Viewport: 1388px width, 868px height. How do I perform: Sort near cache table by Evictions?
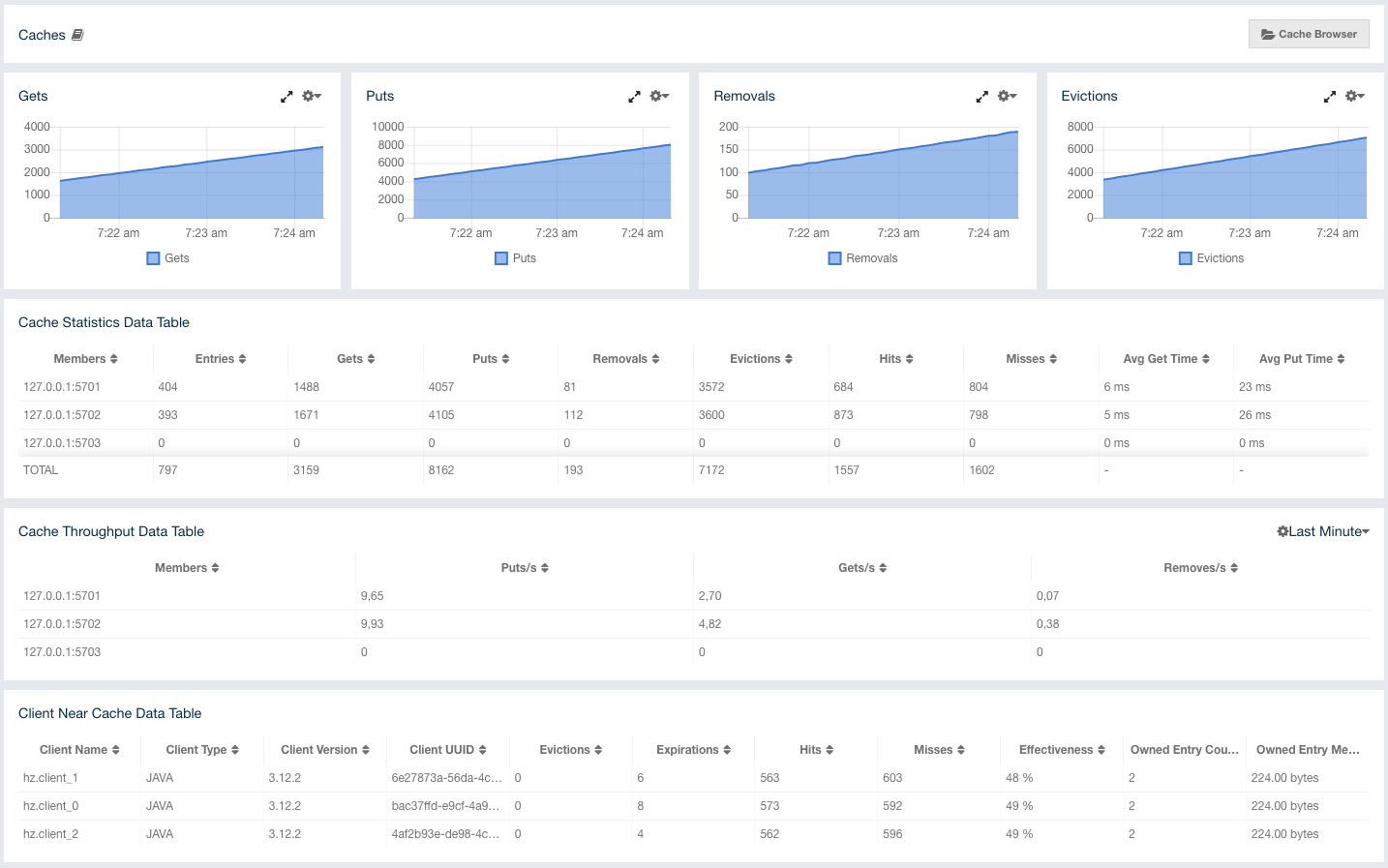(571, 750)
